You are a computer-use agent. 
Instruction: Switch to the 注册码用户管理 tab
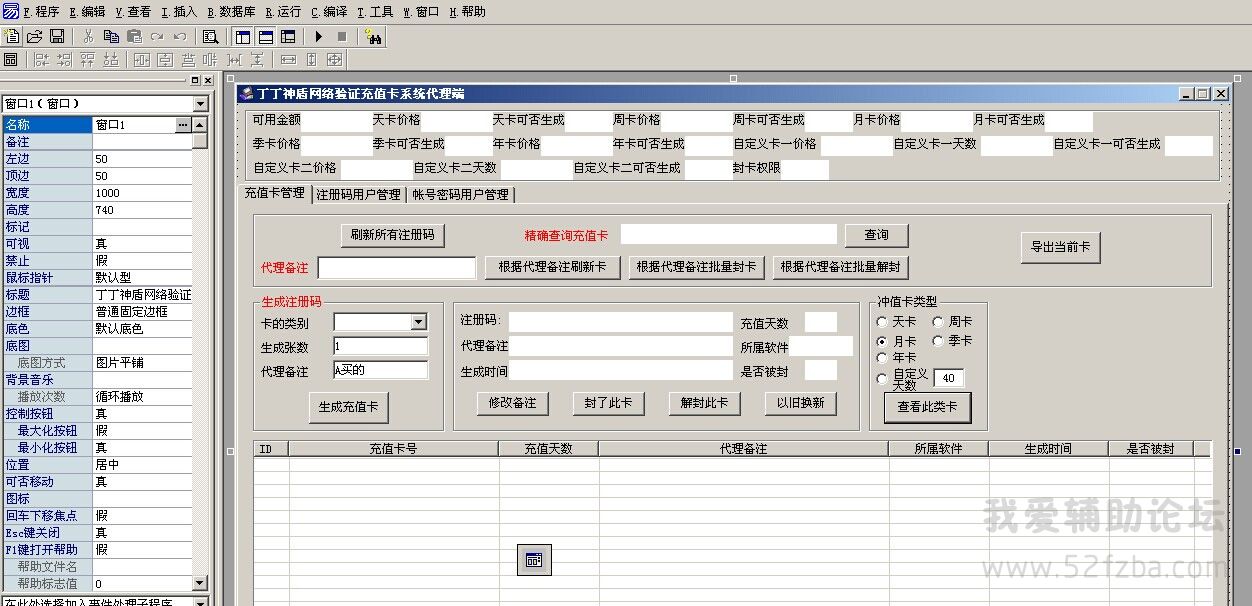[x=358, y=195]
